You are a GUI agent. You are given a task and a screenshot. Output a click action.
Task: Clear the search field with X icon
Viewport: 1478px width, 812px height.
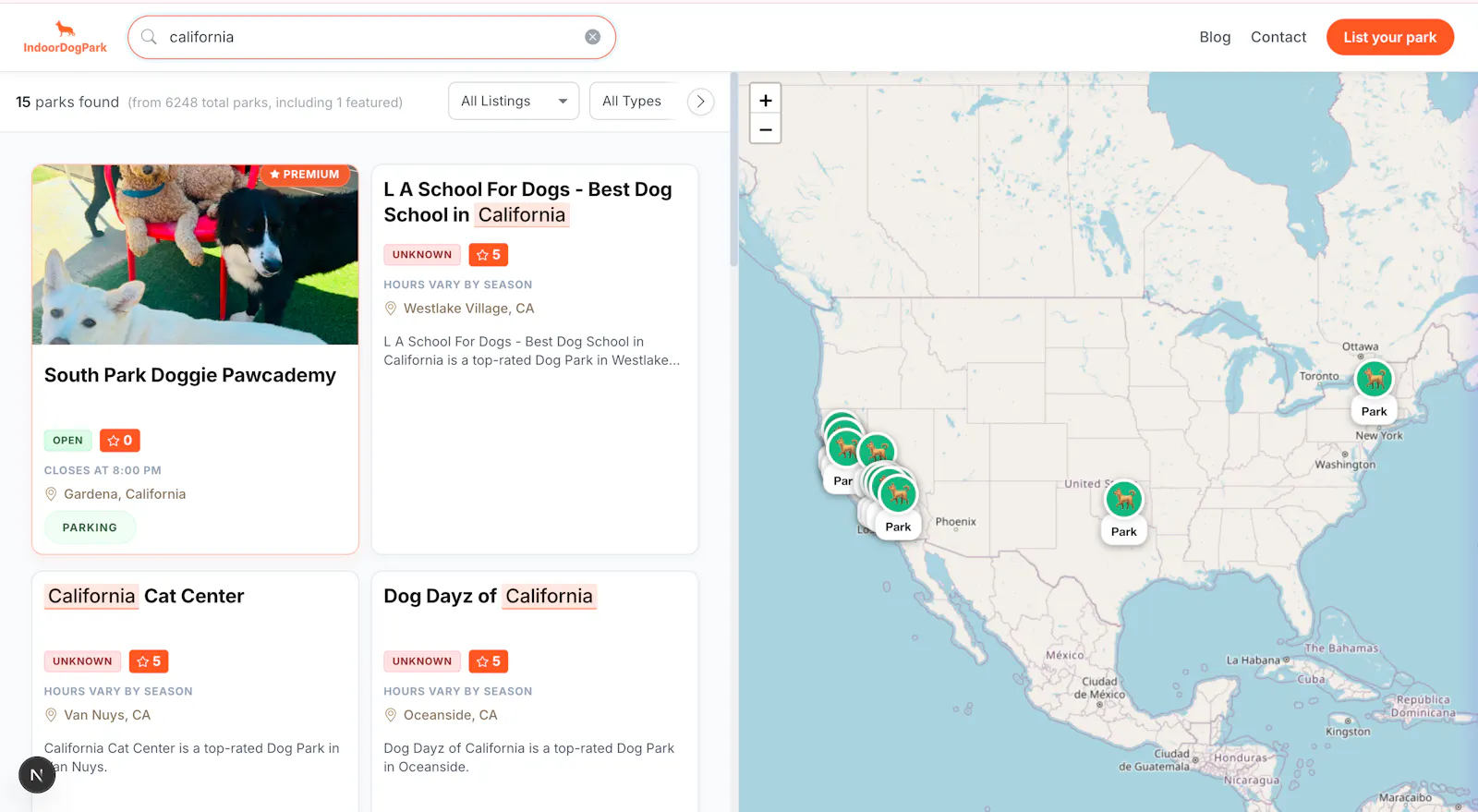(x=593, y=37)
